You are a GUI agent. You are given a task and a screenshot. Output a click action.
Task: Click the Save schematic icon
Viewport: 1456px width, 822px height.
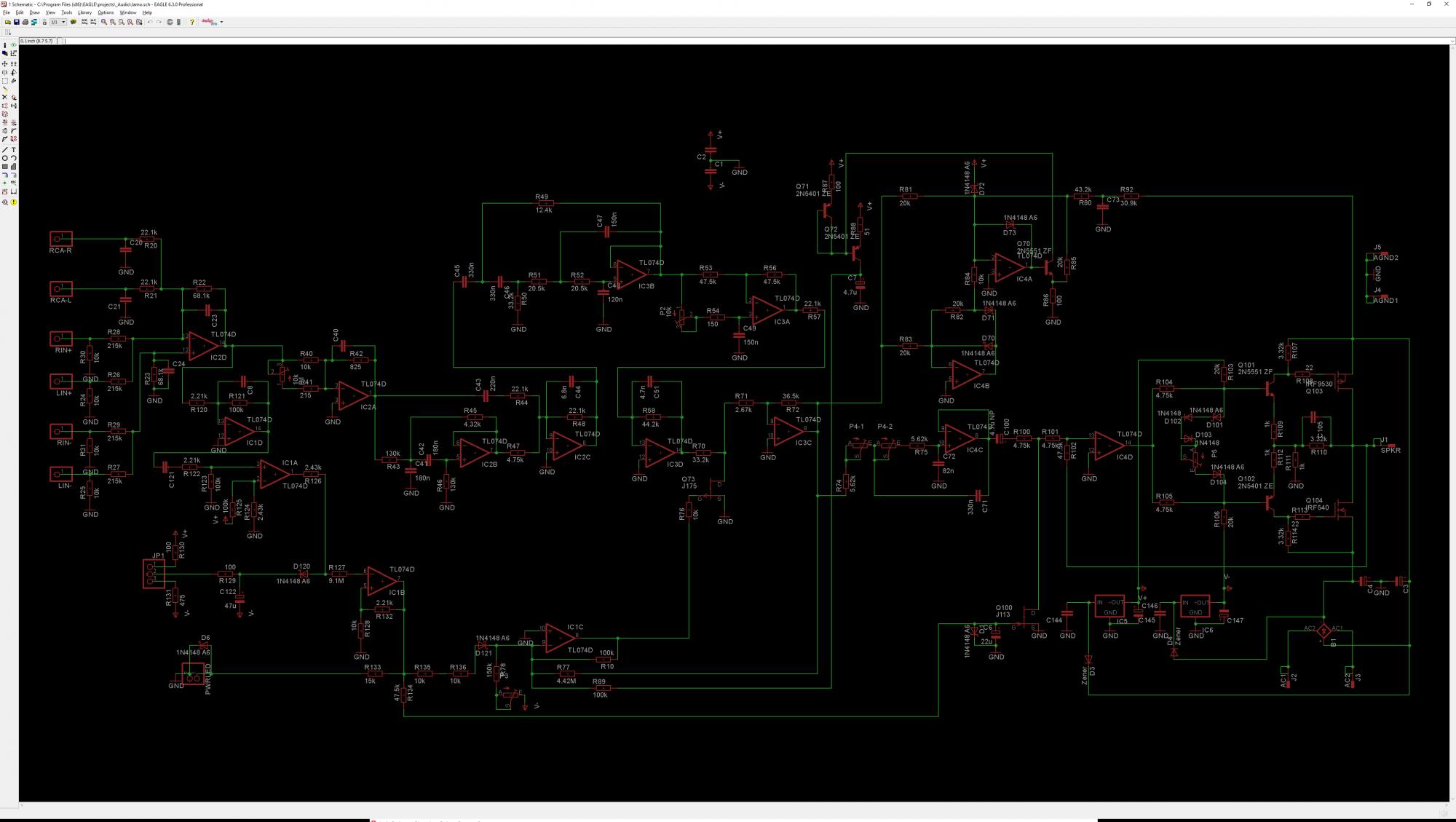tap(16, 22)
